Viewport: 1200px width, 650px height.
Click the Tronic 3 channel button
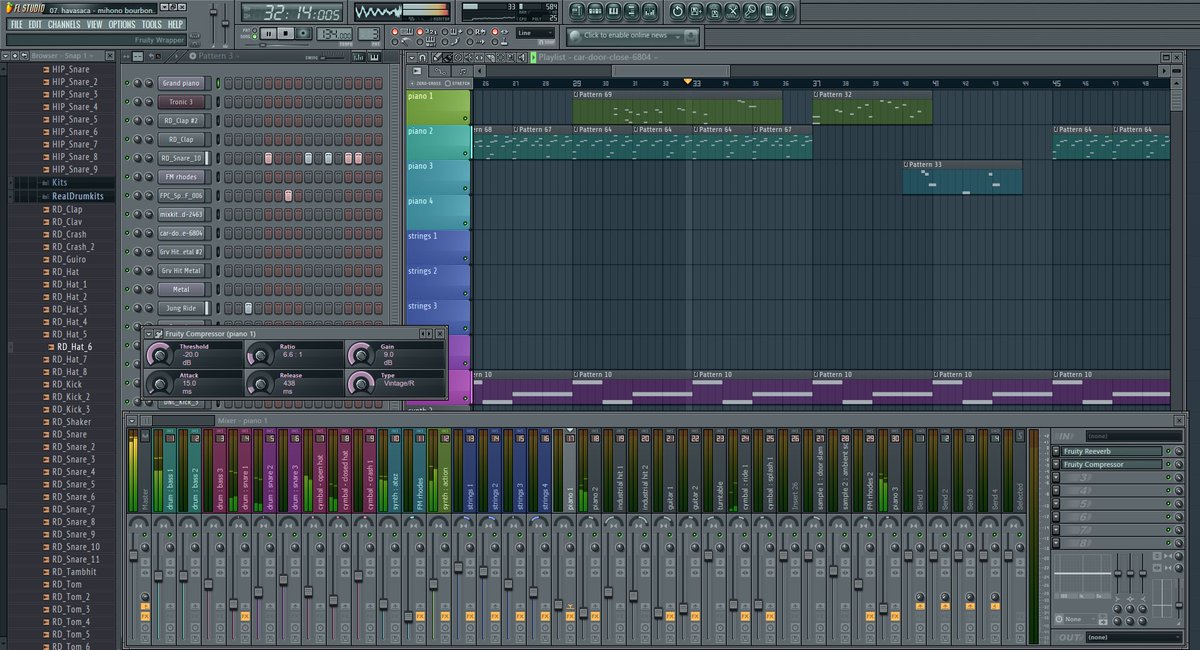(181, 102)
